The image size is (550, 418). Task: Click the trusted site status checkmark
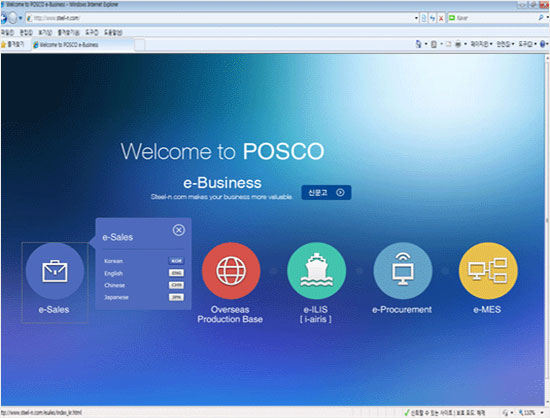point(407,413)
